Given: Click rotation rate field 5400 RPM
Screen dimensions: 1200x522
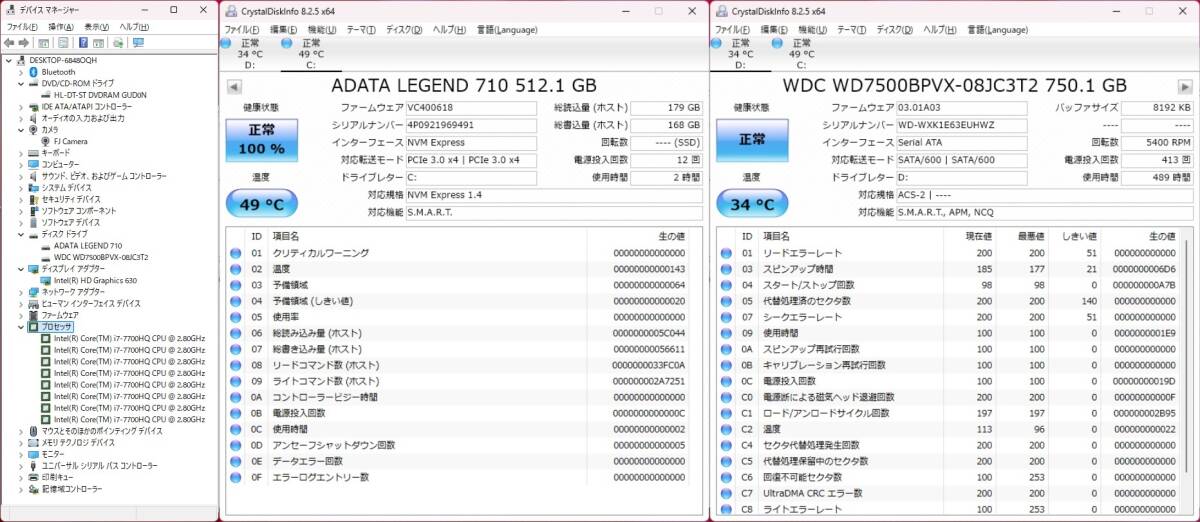Looking at the screenshot, I should [x=1157, y=142].
